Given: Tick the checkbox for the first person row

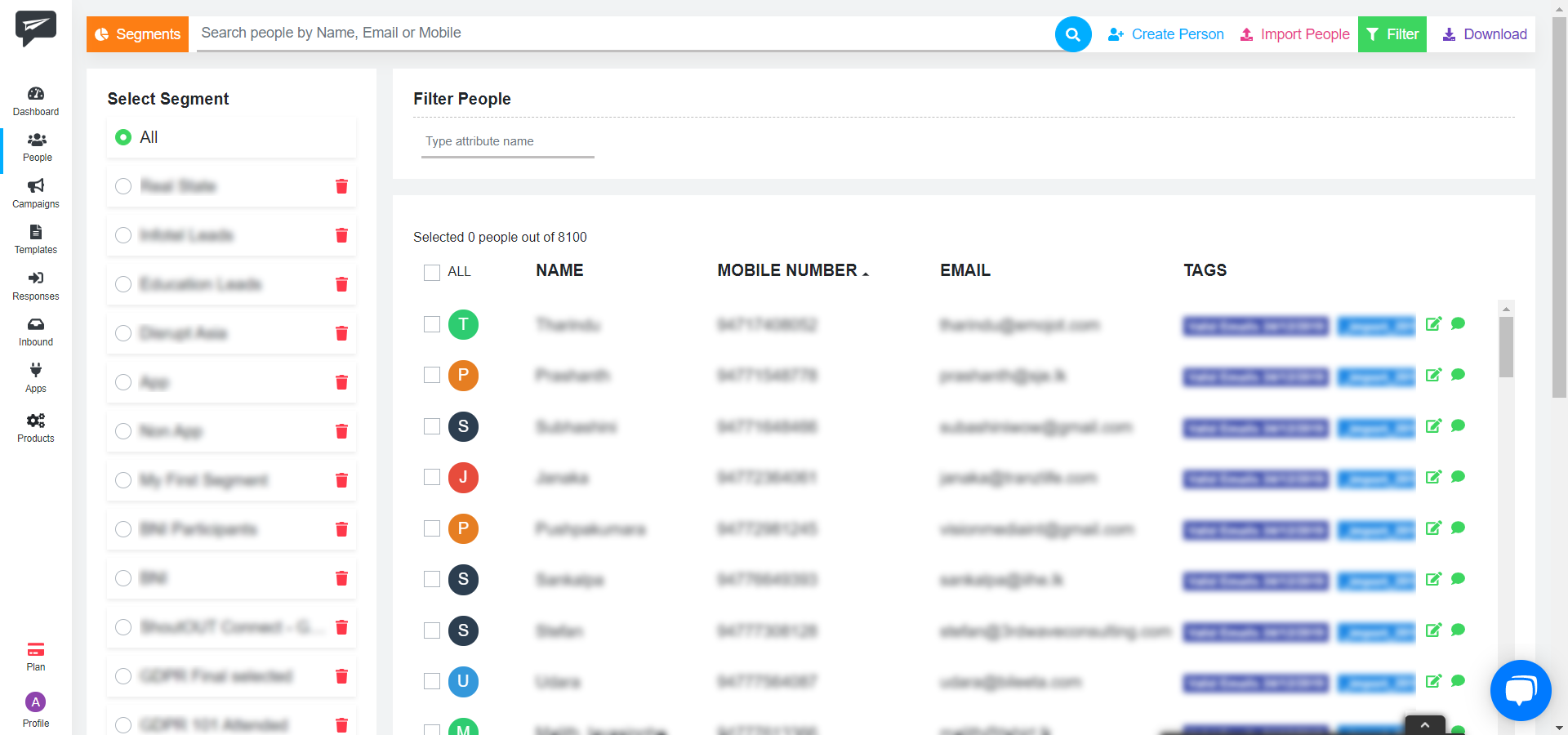Looking at the screenshot, I should 432,324.
